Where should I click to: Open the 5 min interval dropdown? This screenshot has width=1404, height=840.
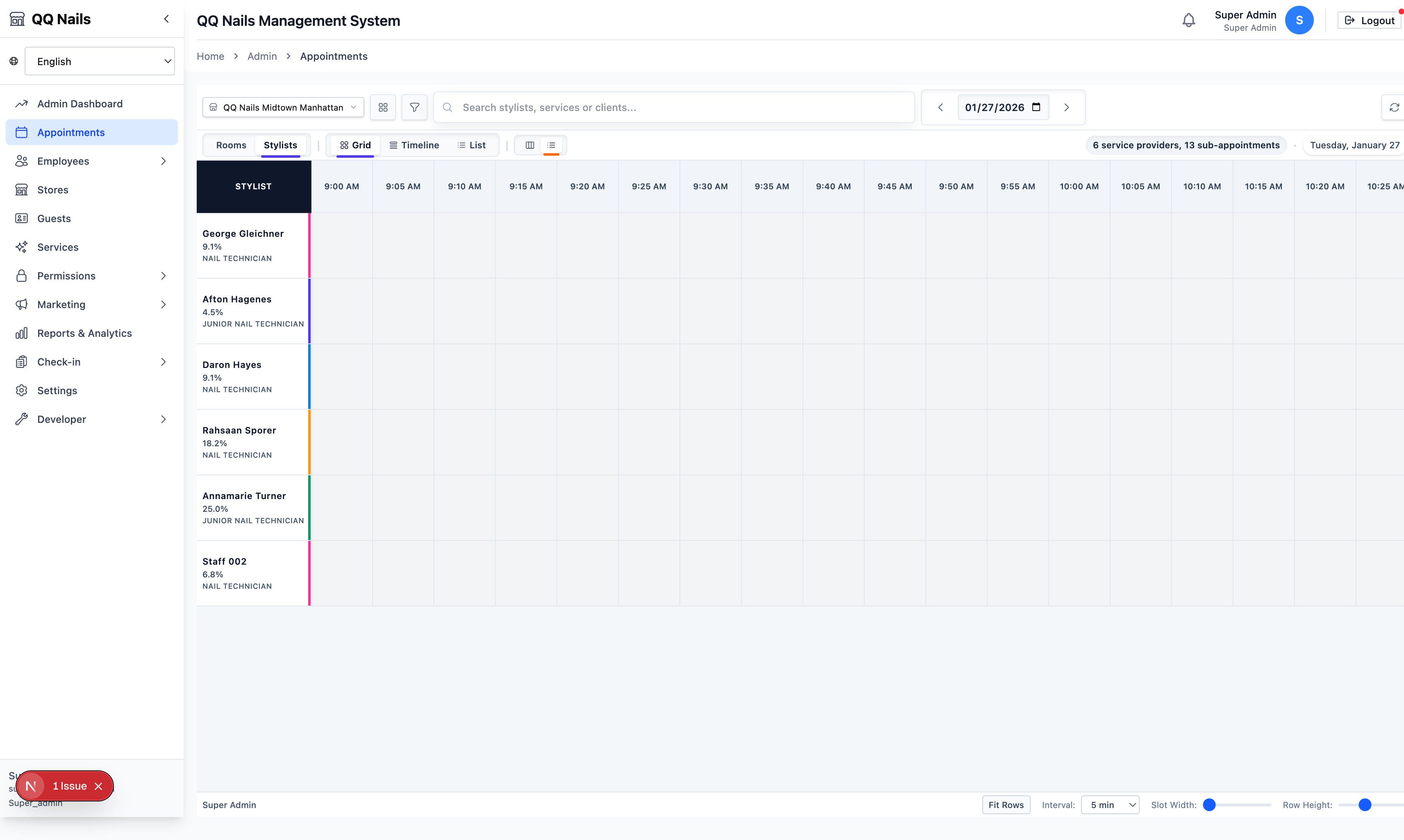point(1110,804)
